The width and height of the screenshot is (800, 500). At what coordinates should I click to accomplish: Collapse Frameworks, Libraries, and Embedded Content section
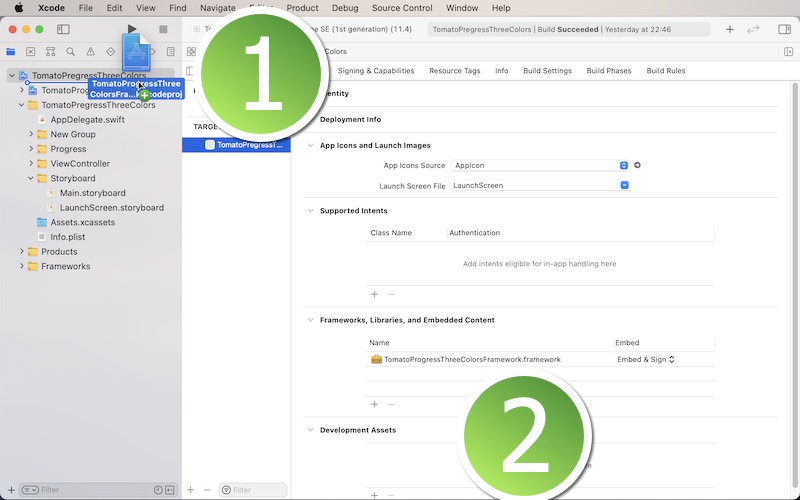310,320
